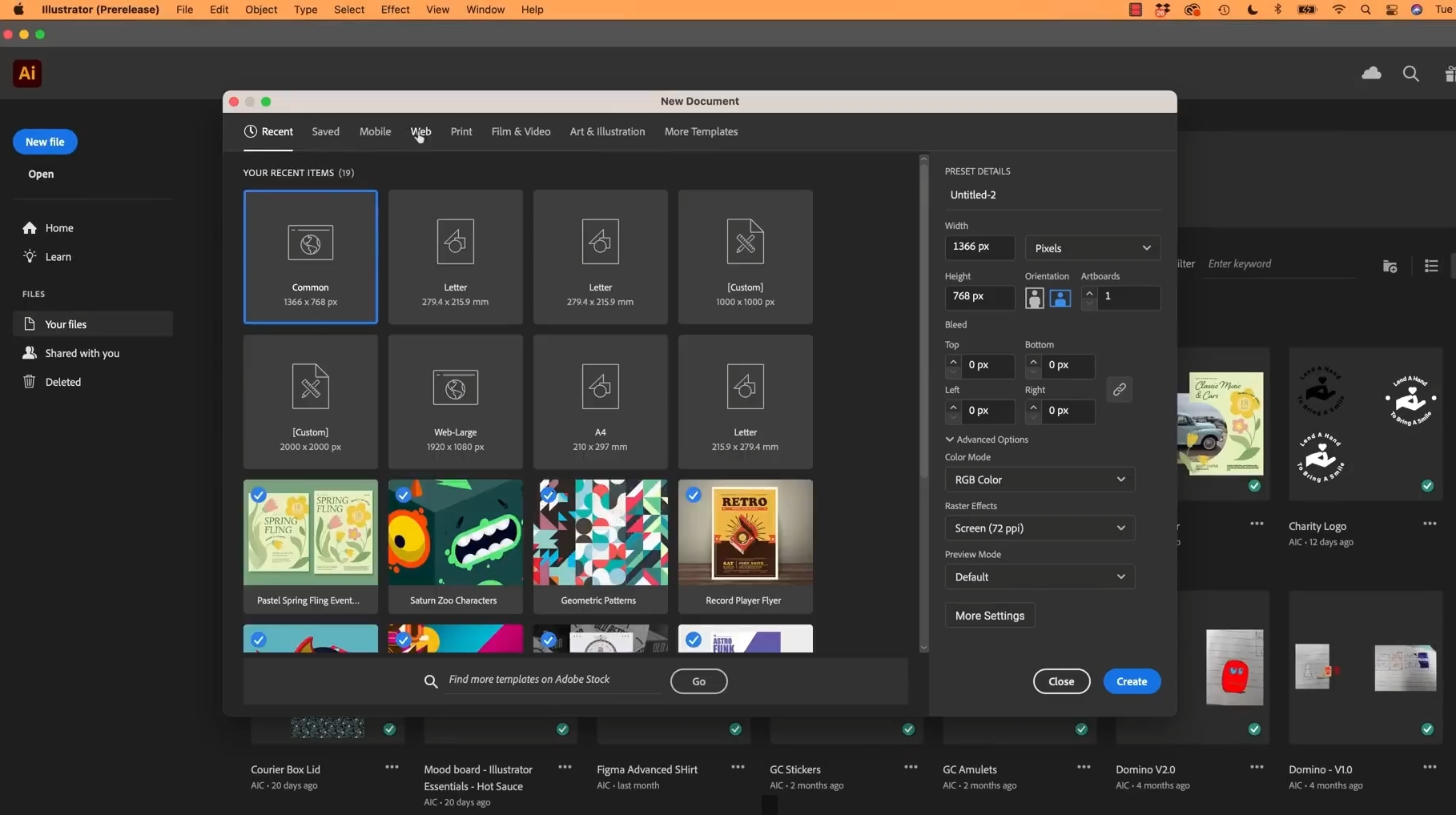Open the Window menu in the menu bar
This screenshot has height=815, width=1456.
(x=485, y=10)
